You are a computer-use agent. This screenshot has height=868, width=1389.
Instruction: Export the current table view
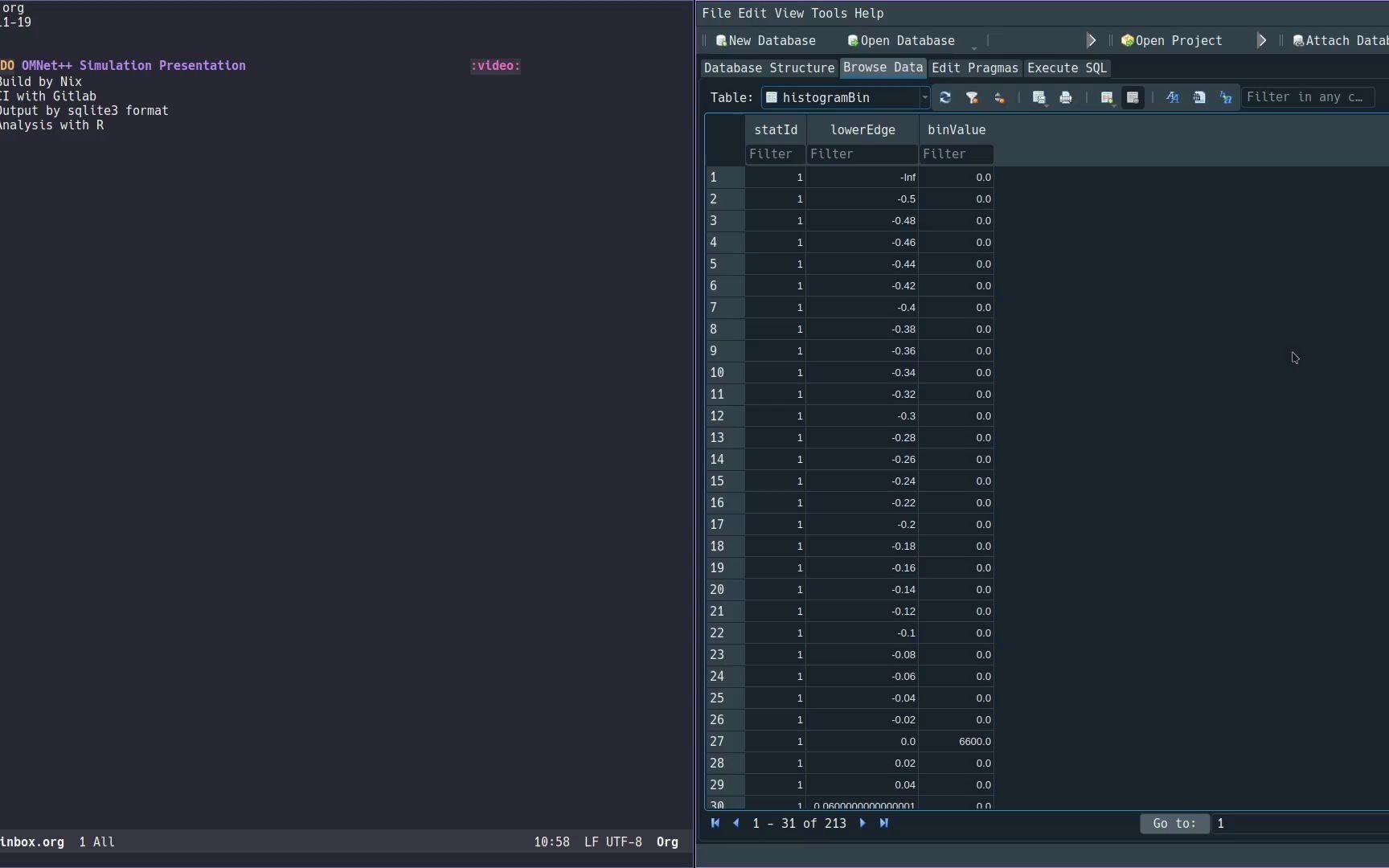[1039, 97]
